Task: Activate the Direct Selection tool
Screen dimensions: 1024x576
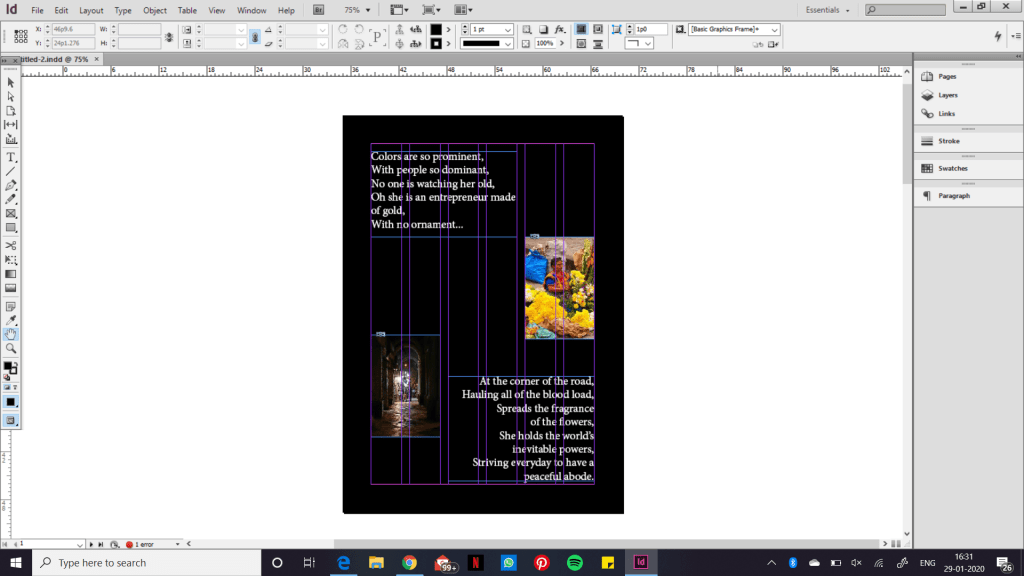Action: click(11, 96)
